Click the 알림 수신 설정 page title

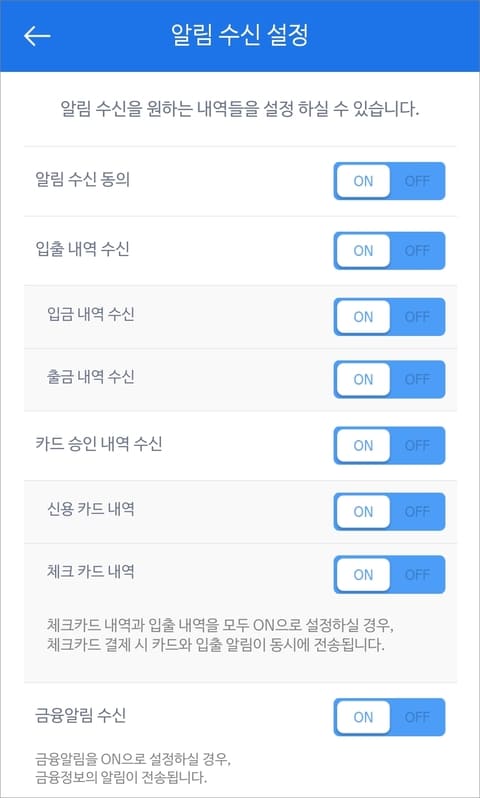[239, 35]
